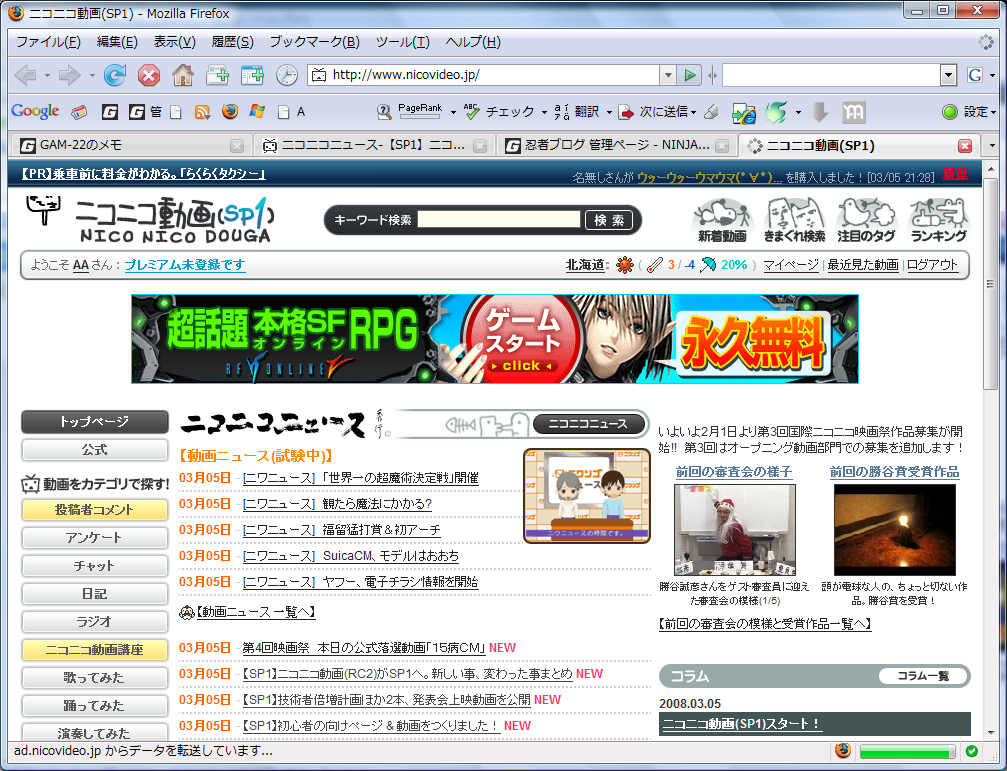Screen dimensions: 1007x771
Task: Open the ブックマーク menu
Action: point(314,42)
